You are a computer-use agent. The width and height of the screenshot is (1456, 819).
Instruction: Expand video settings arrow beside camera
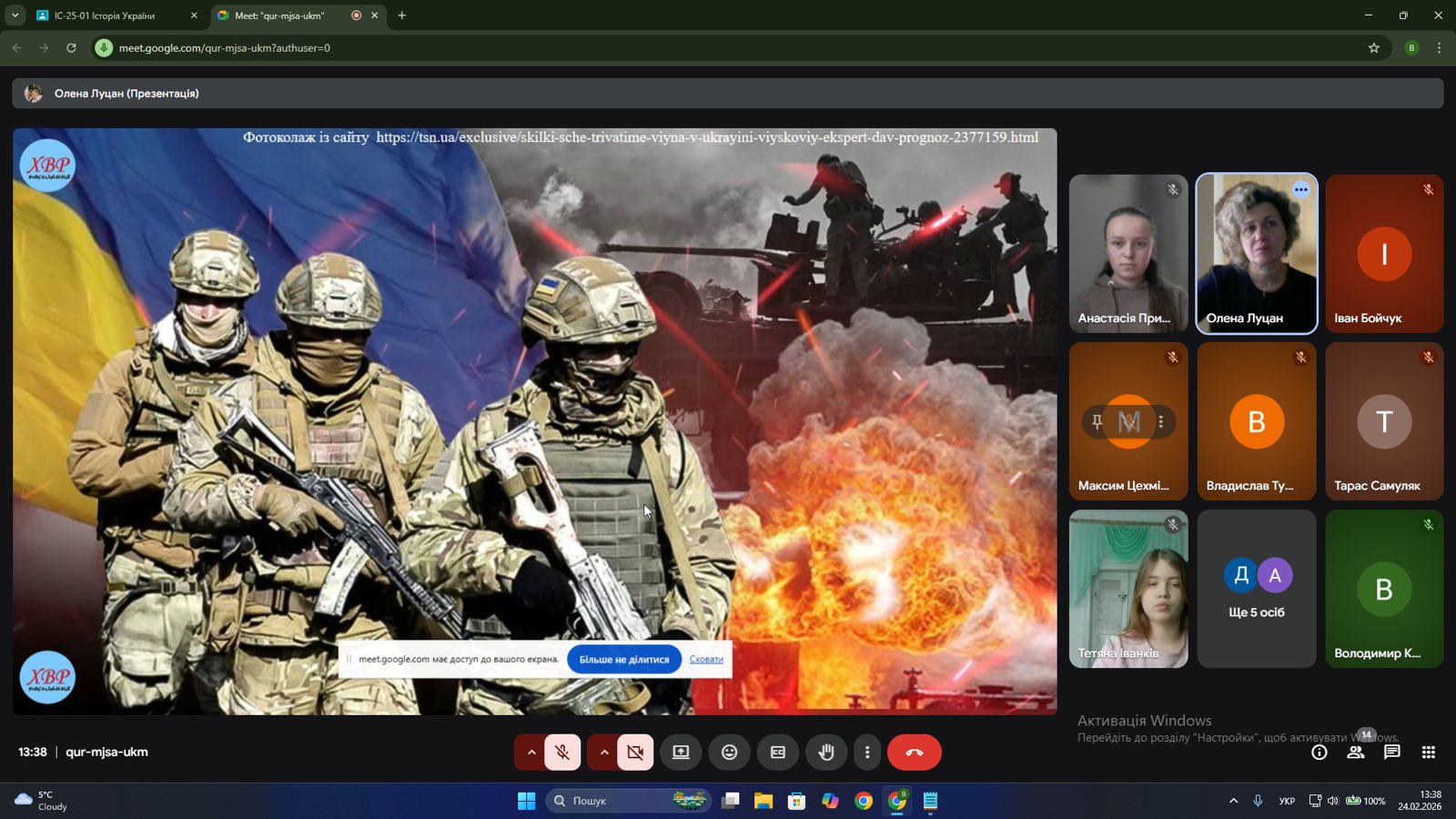click(604, 753)
